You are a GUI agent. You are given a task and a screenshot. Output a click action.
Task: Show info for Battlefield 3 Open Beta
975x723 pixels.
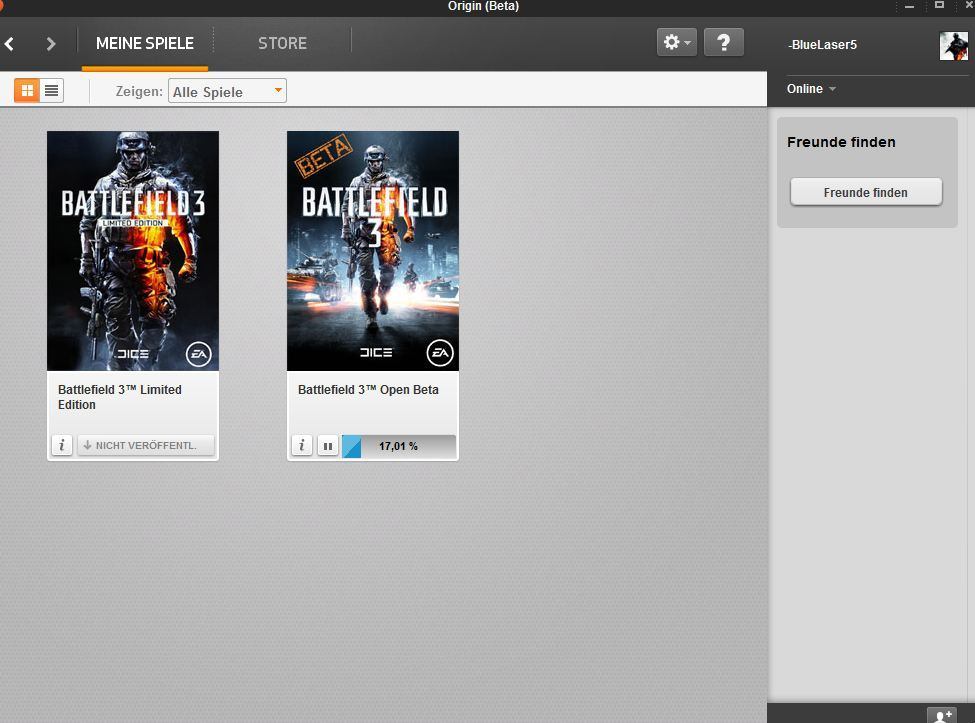coord(302,445)
